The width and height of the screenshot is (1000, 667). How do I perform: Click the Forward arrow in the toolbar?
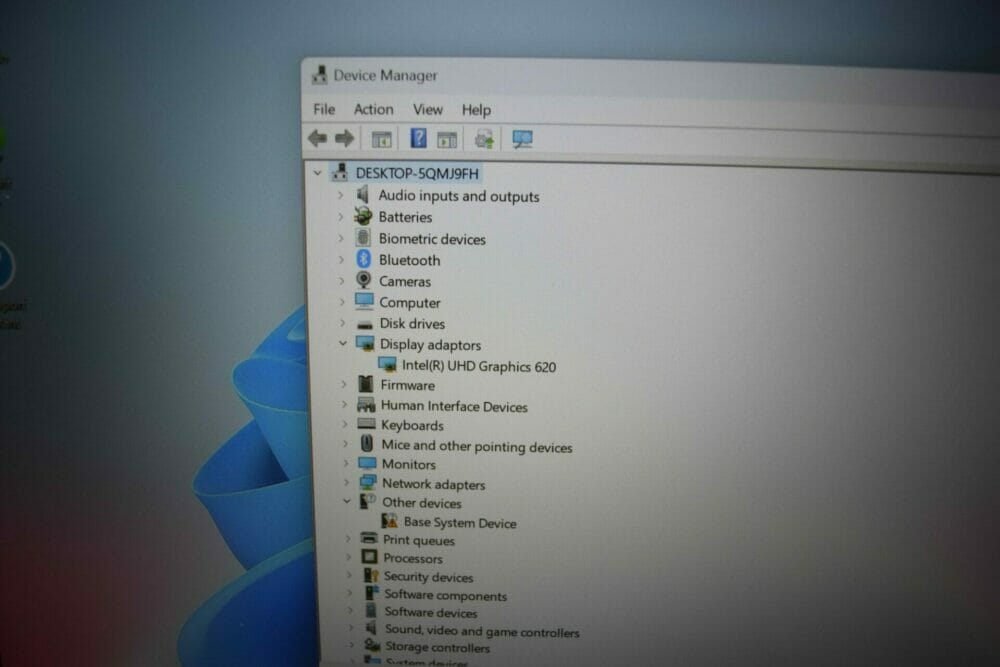point(344,138)
